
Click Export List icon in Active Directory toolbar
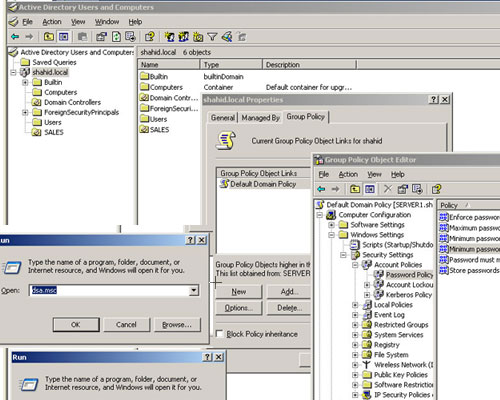click(130, 37)
